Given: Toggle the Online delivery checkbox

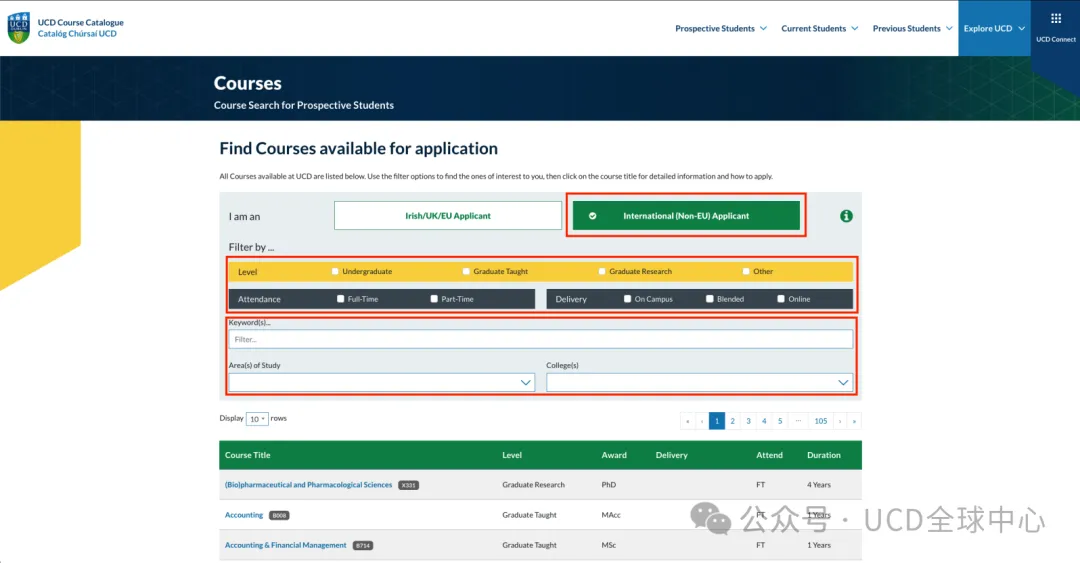Looking at the screenshot, I should click(781, 299).
